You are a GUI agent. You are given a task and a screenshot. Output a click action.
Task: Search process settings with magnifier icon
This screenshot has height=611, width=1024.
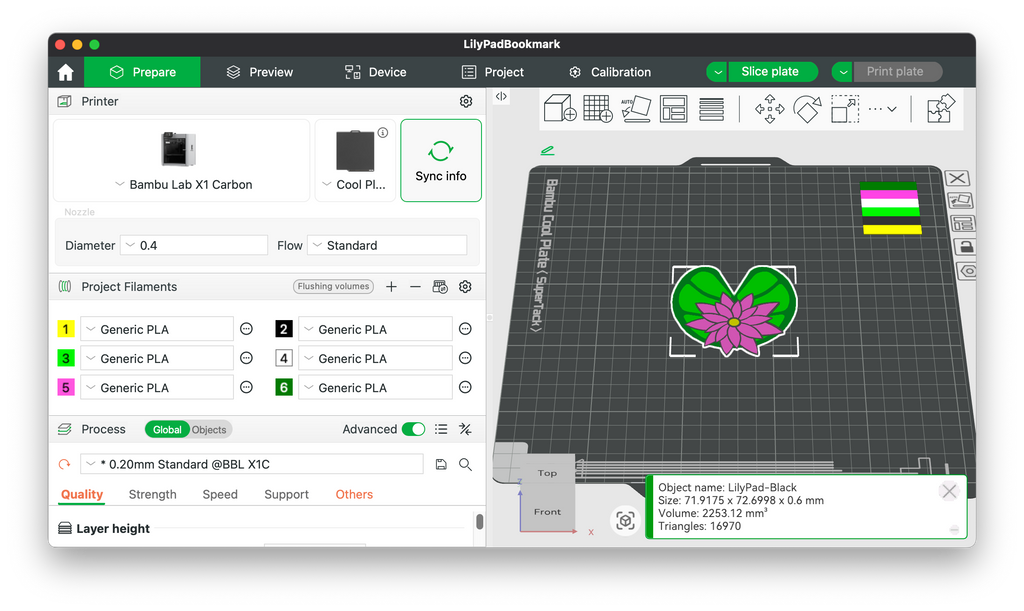[465, 464]
